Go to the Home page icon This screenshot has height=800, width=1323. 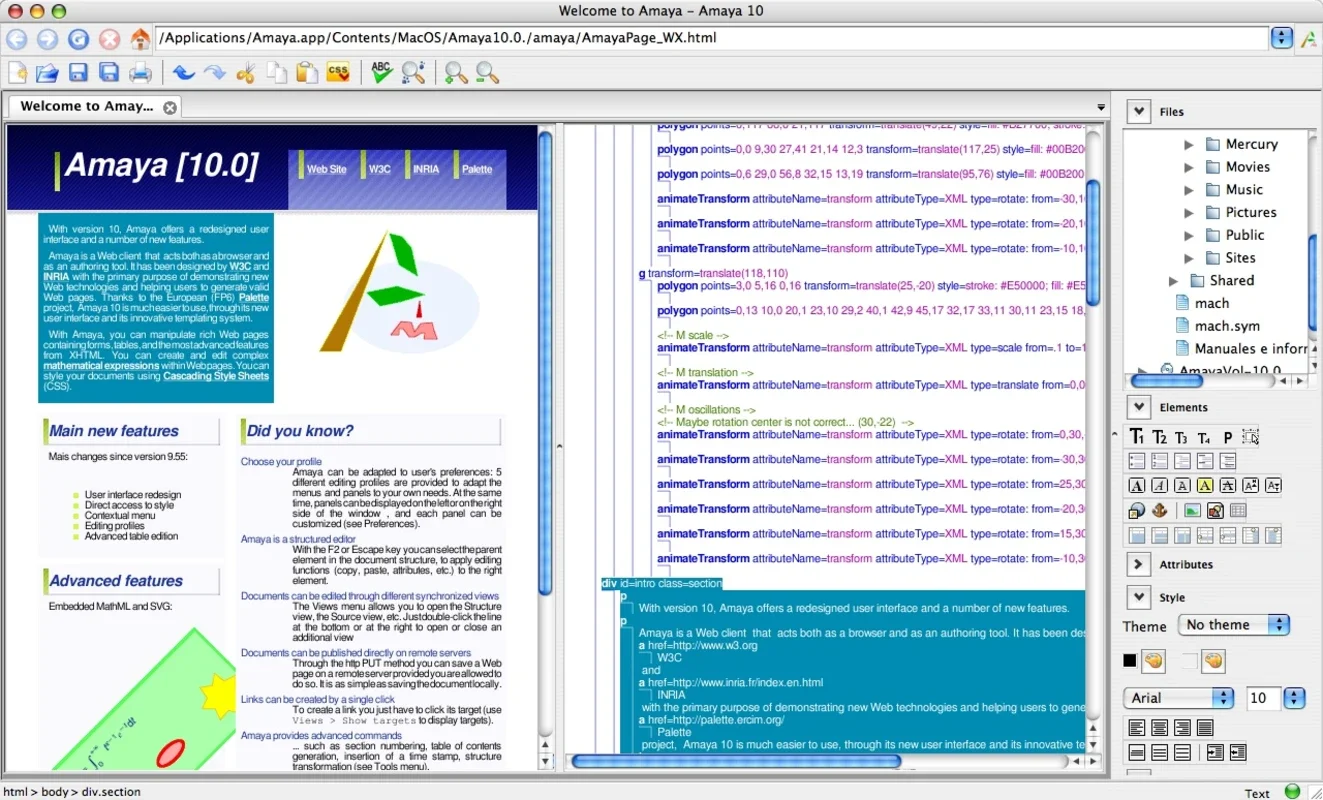point(141,39)
